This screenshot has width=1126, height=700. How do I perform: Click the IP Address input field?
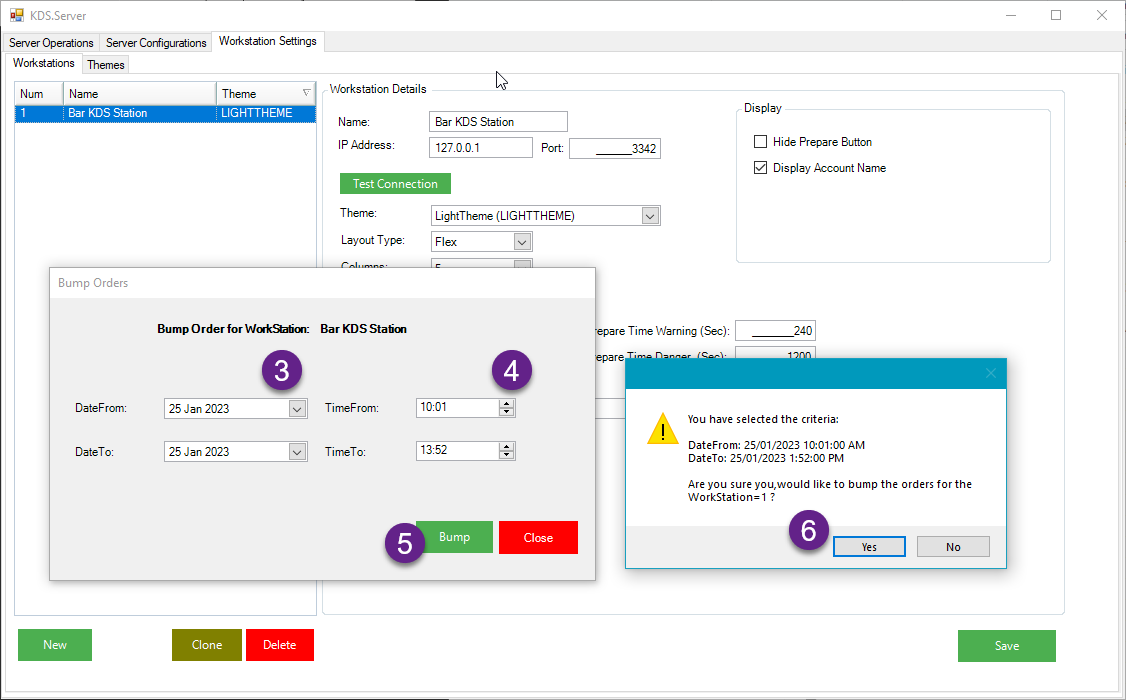480,148
